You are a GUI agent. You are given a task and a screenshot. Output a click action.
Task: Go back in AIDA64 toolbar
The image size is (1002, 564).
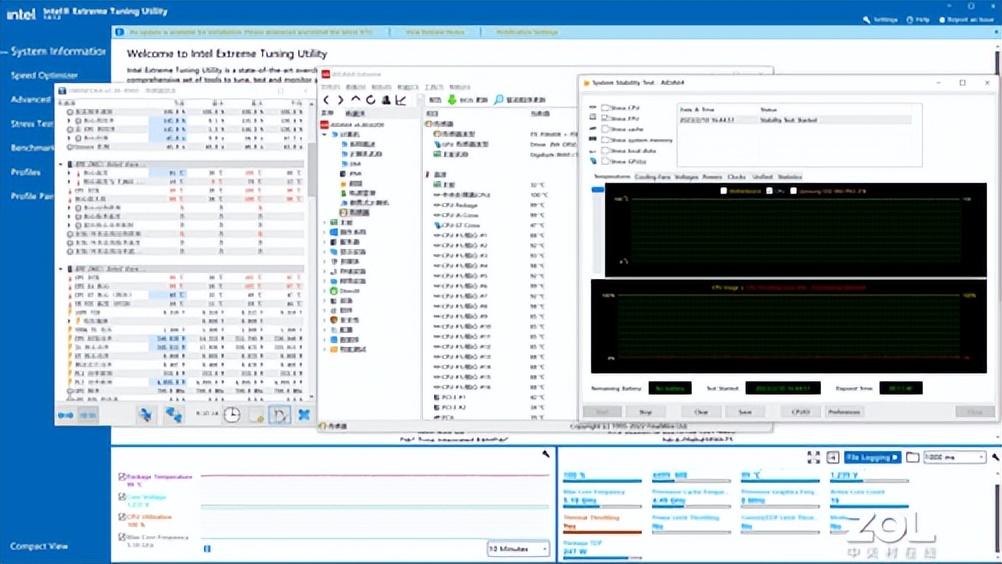(x=327, y=100)
